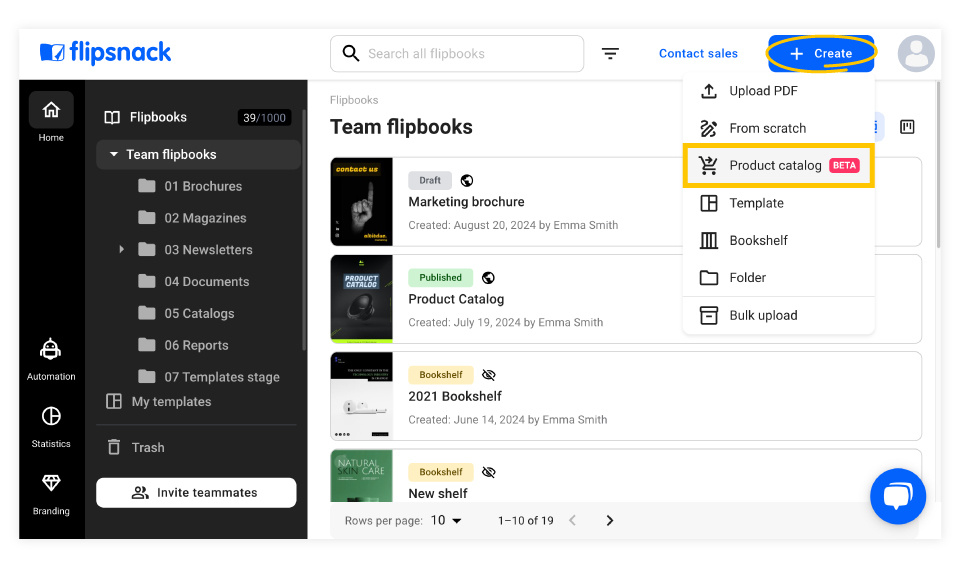960x568 pixels.
Task: Go to next page of results
Action: [609, 520]
